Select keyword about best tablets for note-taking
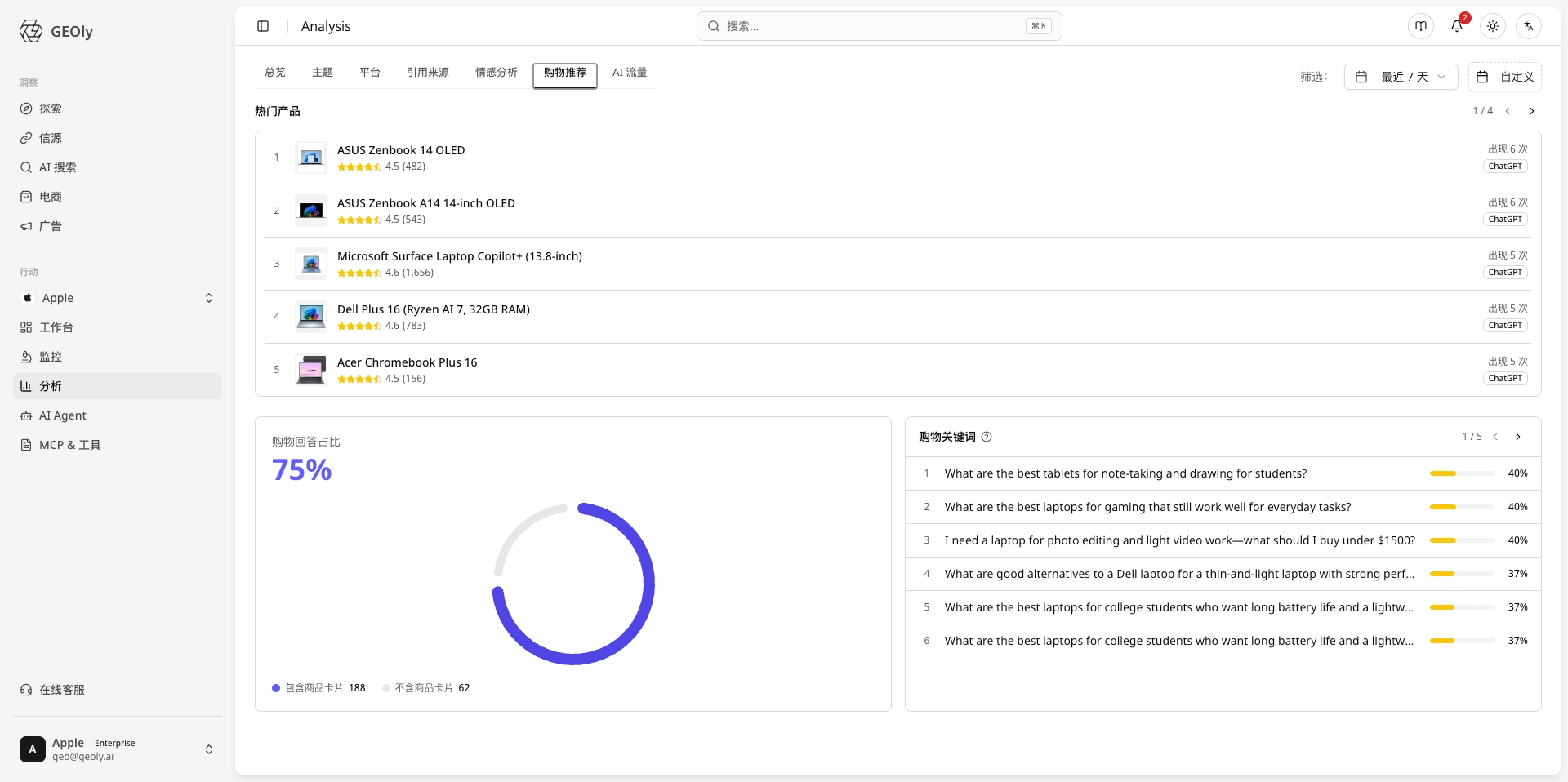This screenshot has width=1568, height=782. click(1223, 473)
